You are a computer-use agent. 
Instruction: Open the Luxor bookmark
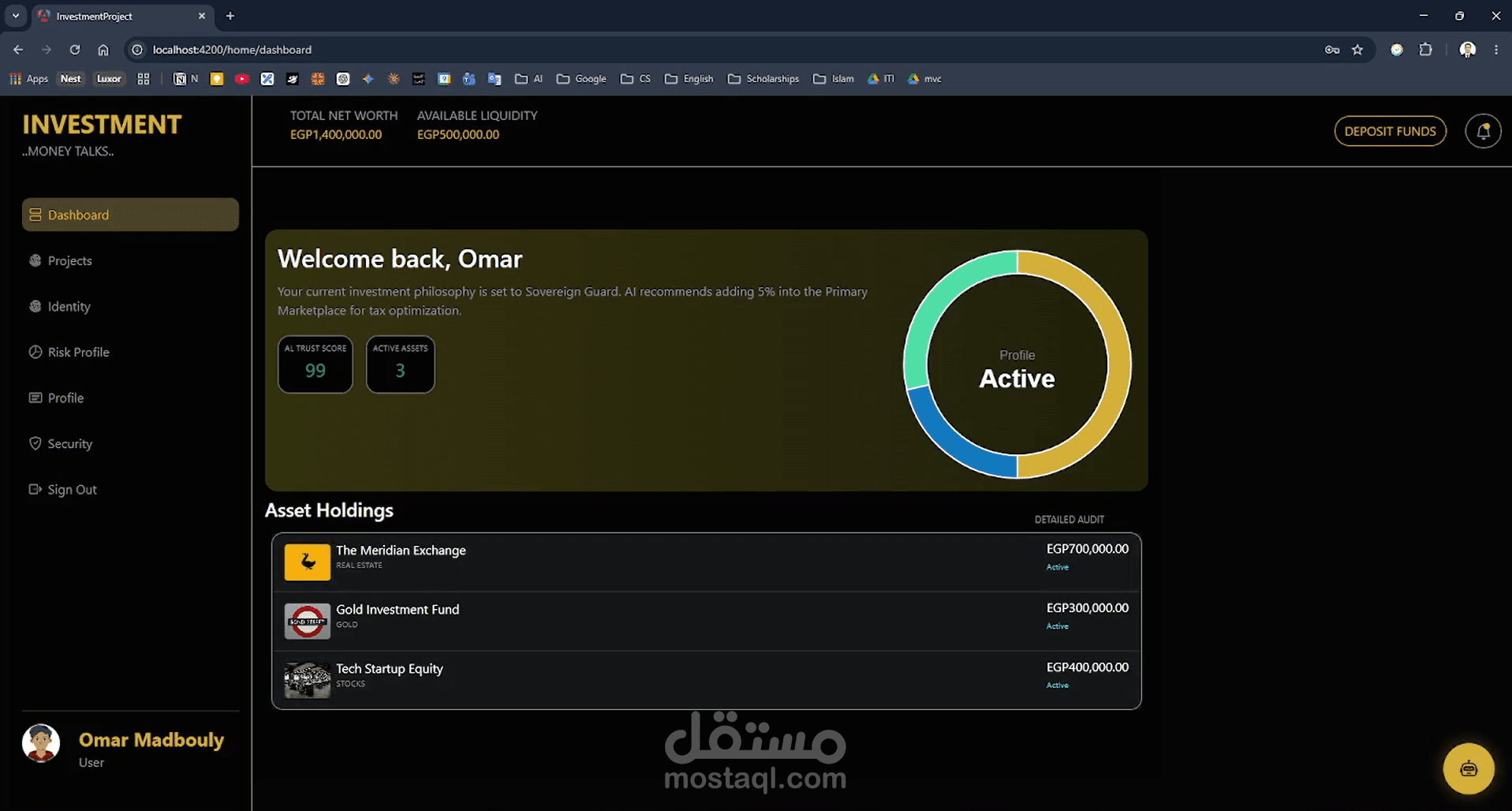(109, 79)
